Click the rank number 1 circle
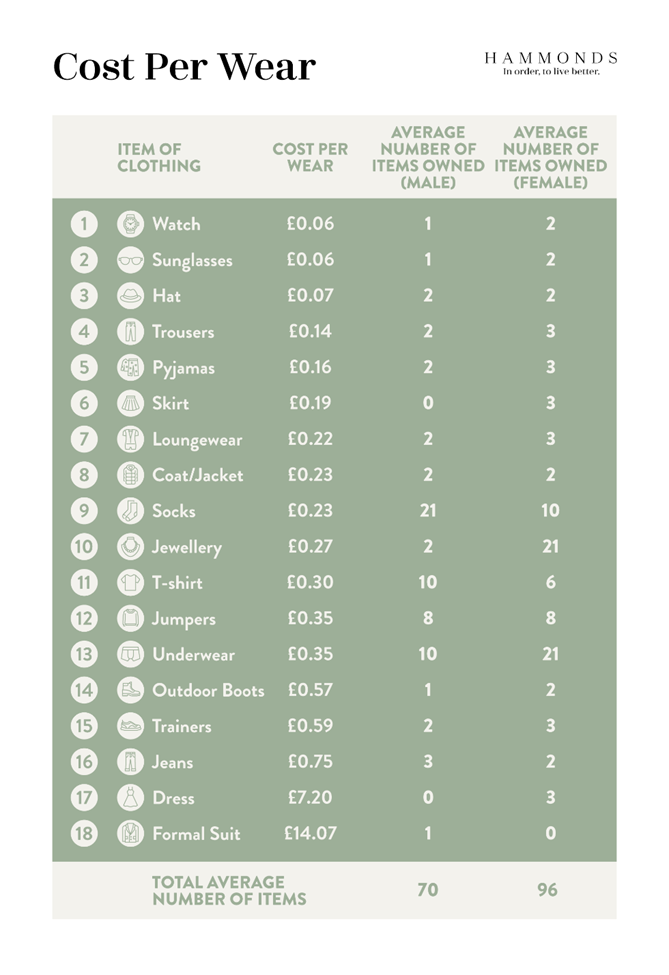Viewport: 669px width, 975px height. tap(84, 224)
